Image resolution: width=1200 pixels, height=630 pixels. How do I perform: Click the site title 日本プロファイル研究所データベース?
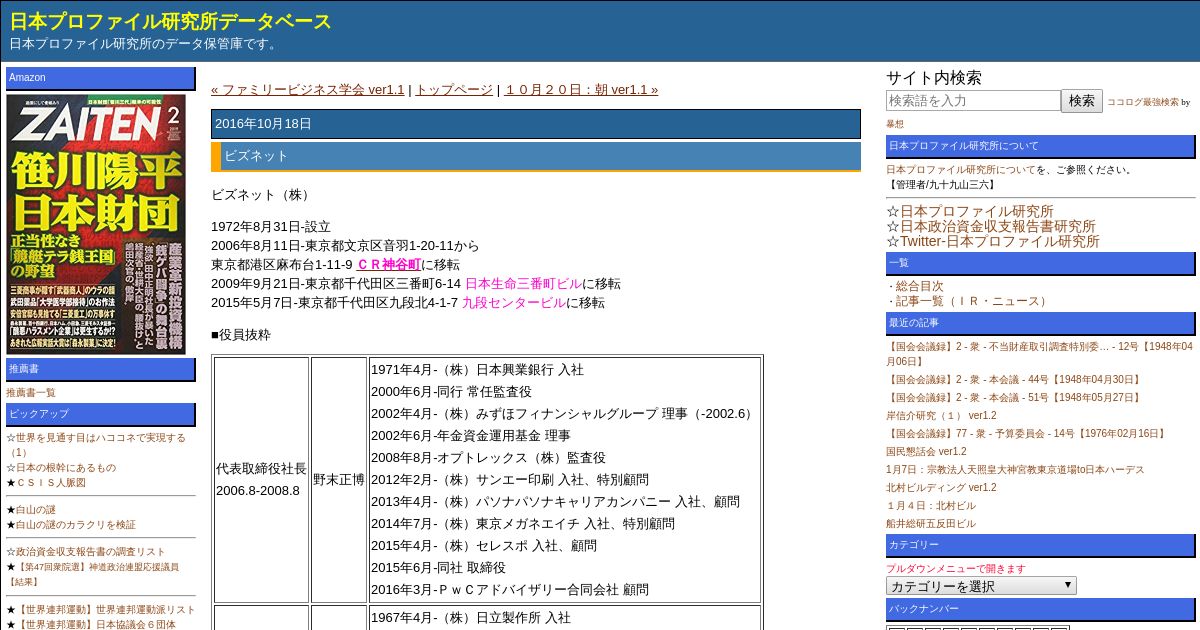pos(171,21)
